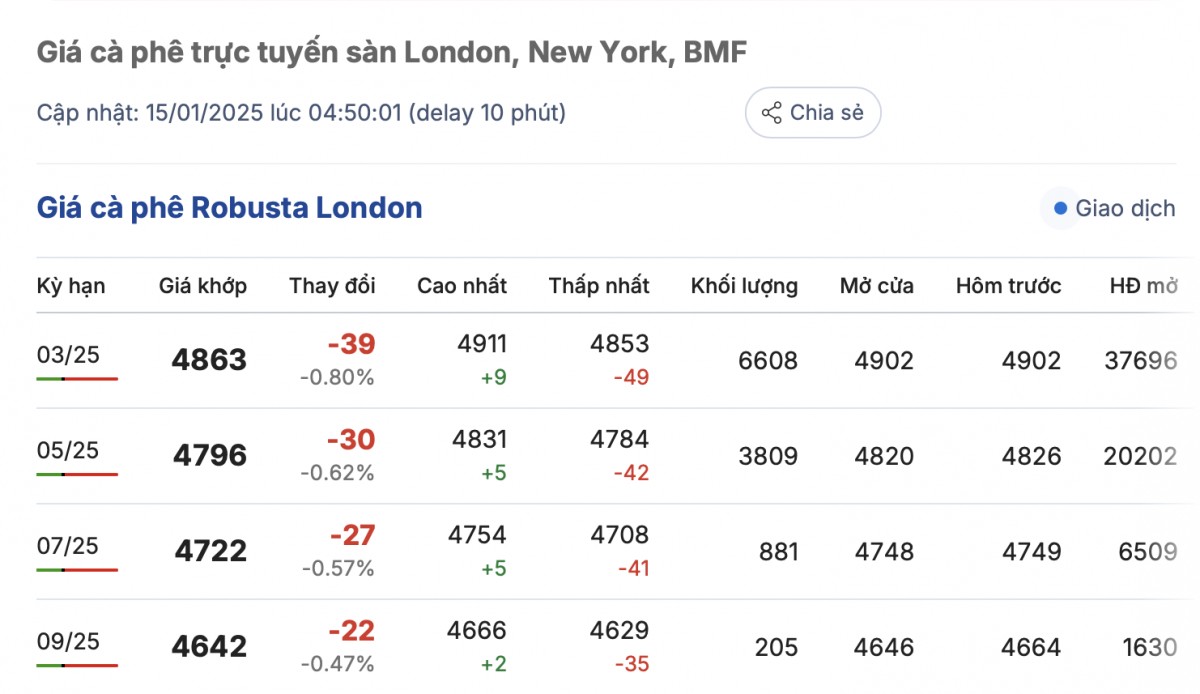This screenshot has height=694, width=1200.
Task: Click the Kỳ hạn column header
Action: pos(71,286)
